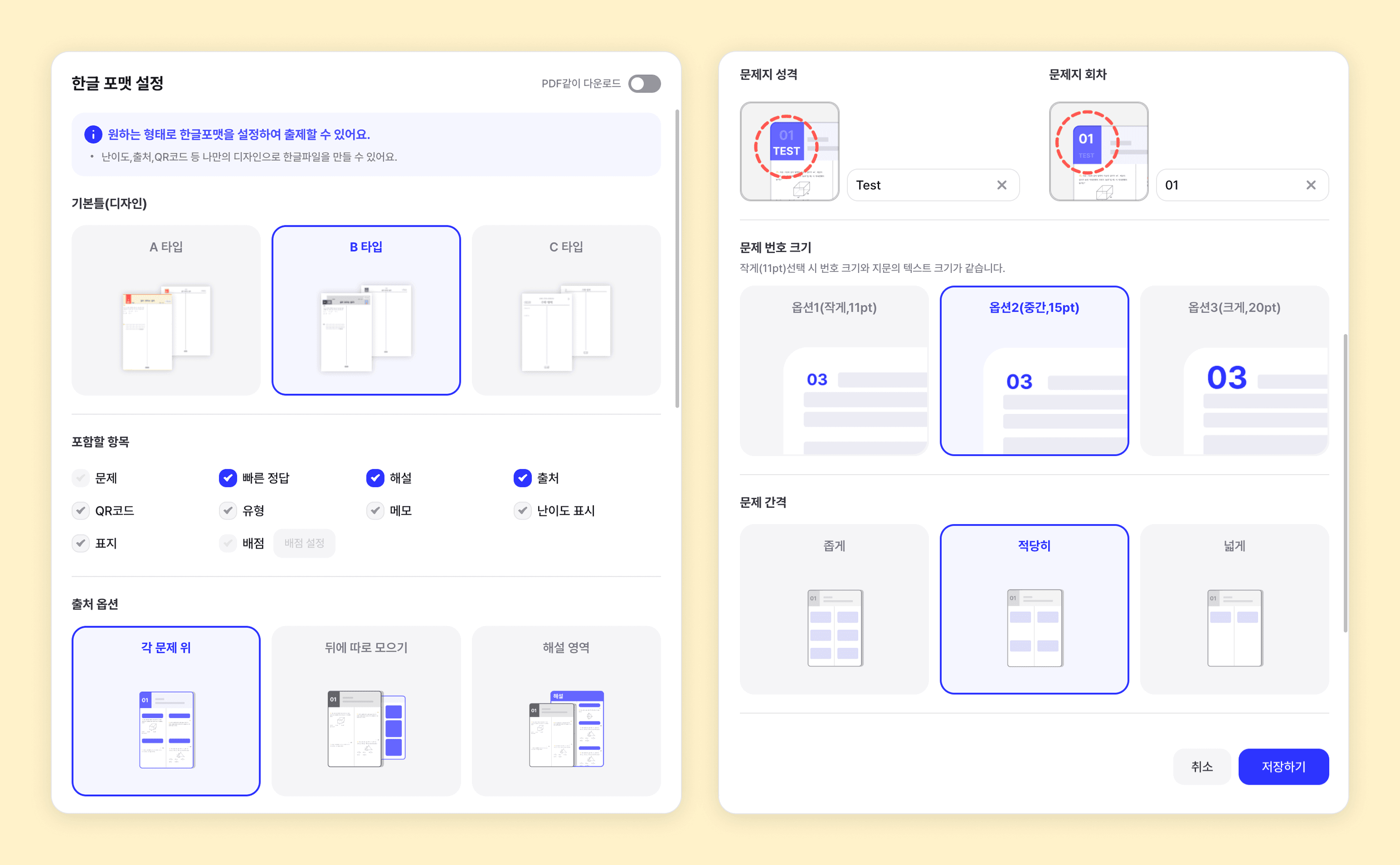The height and width of the screenshot is (865, 1400).
Task: Select the 넓게 spacing option
Action: tap(1235, 609)
